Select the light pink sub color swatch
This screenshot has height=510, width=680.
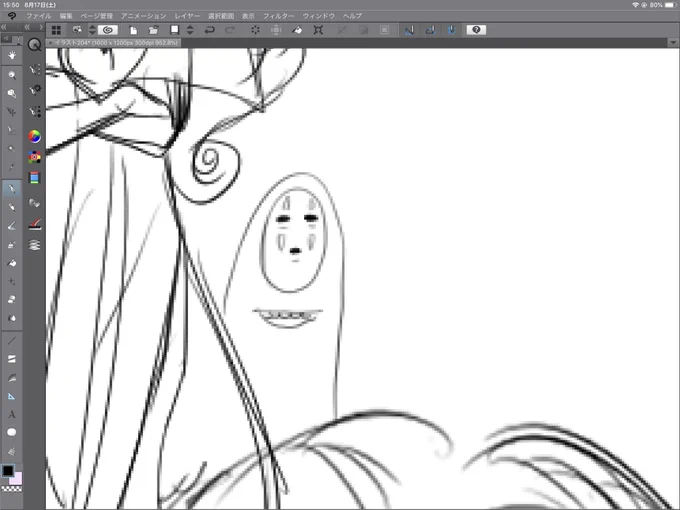[17, 479]
